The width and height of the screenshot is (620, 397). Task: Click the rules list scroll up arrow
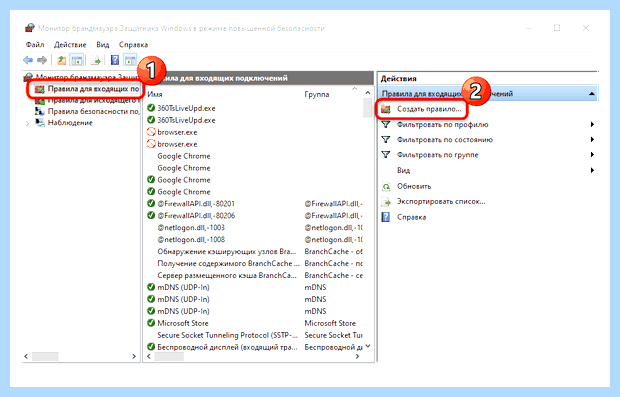tap(368, 93)
